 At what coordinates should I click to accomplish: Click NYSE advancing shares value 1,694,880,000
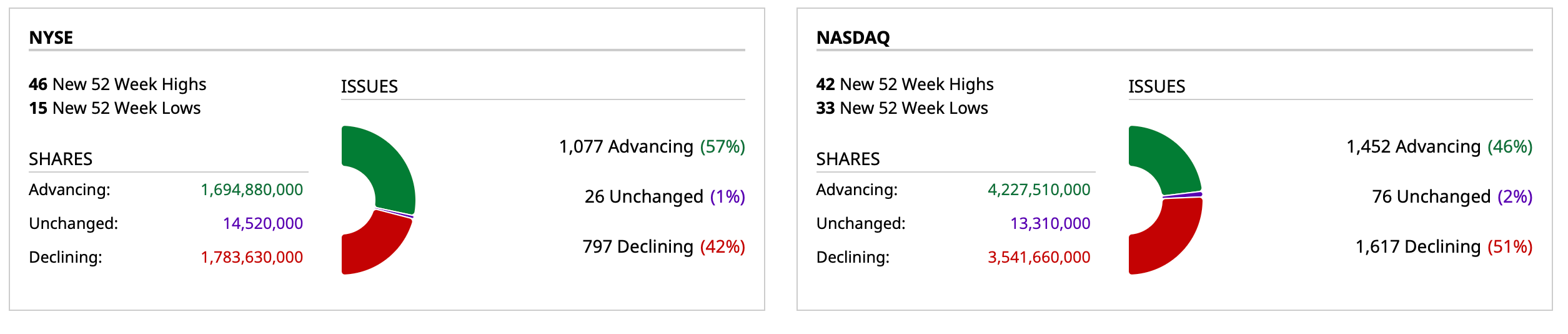pyautogui.click(x=252, y=190)
